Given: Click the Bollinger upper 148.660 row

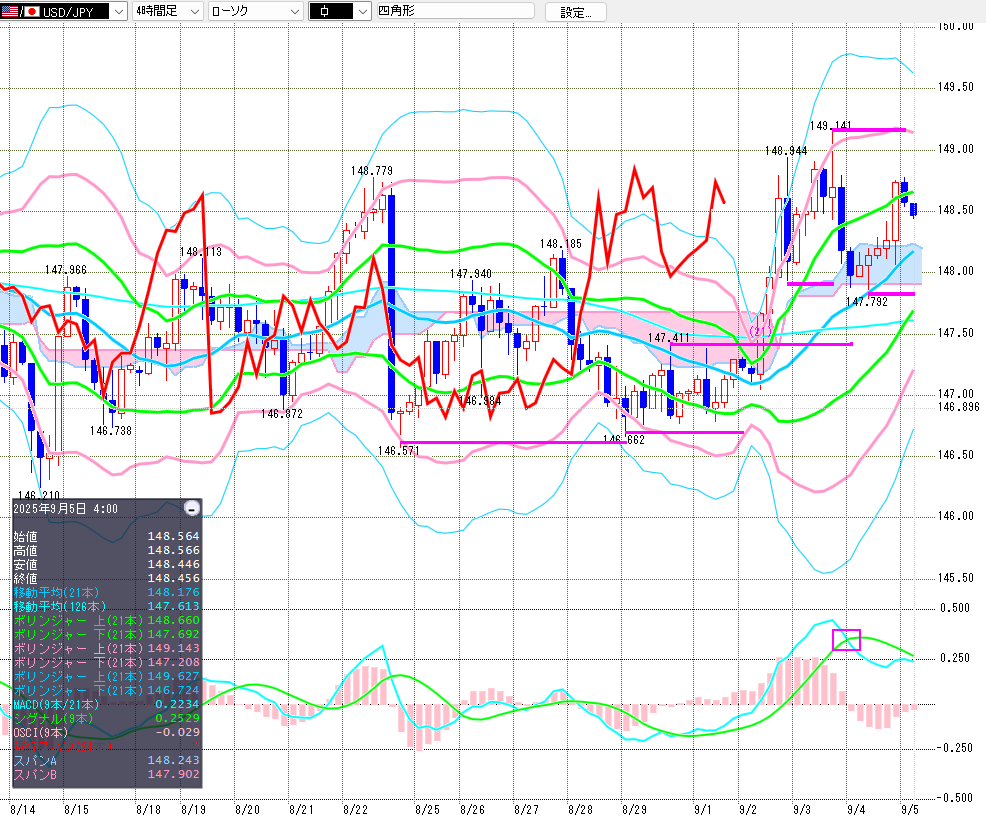Looking at the screenshot, I should (106, 620).
